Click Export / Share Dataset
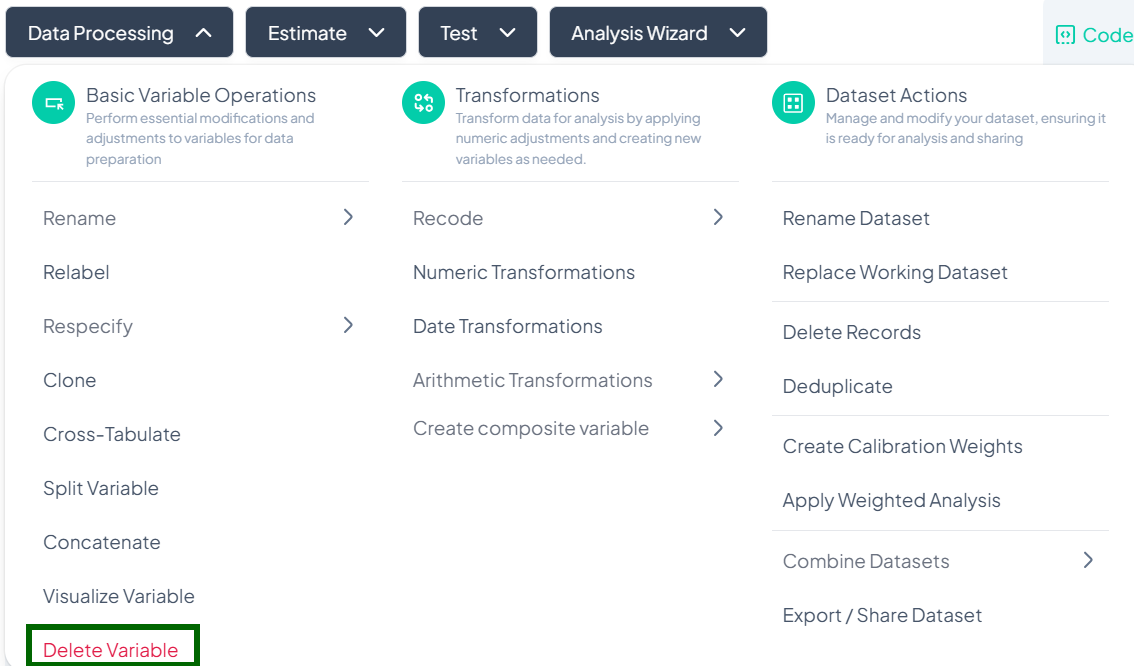The image size is (1134, 666). pyautogui.click(x=882, y=615)
